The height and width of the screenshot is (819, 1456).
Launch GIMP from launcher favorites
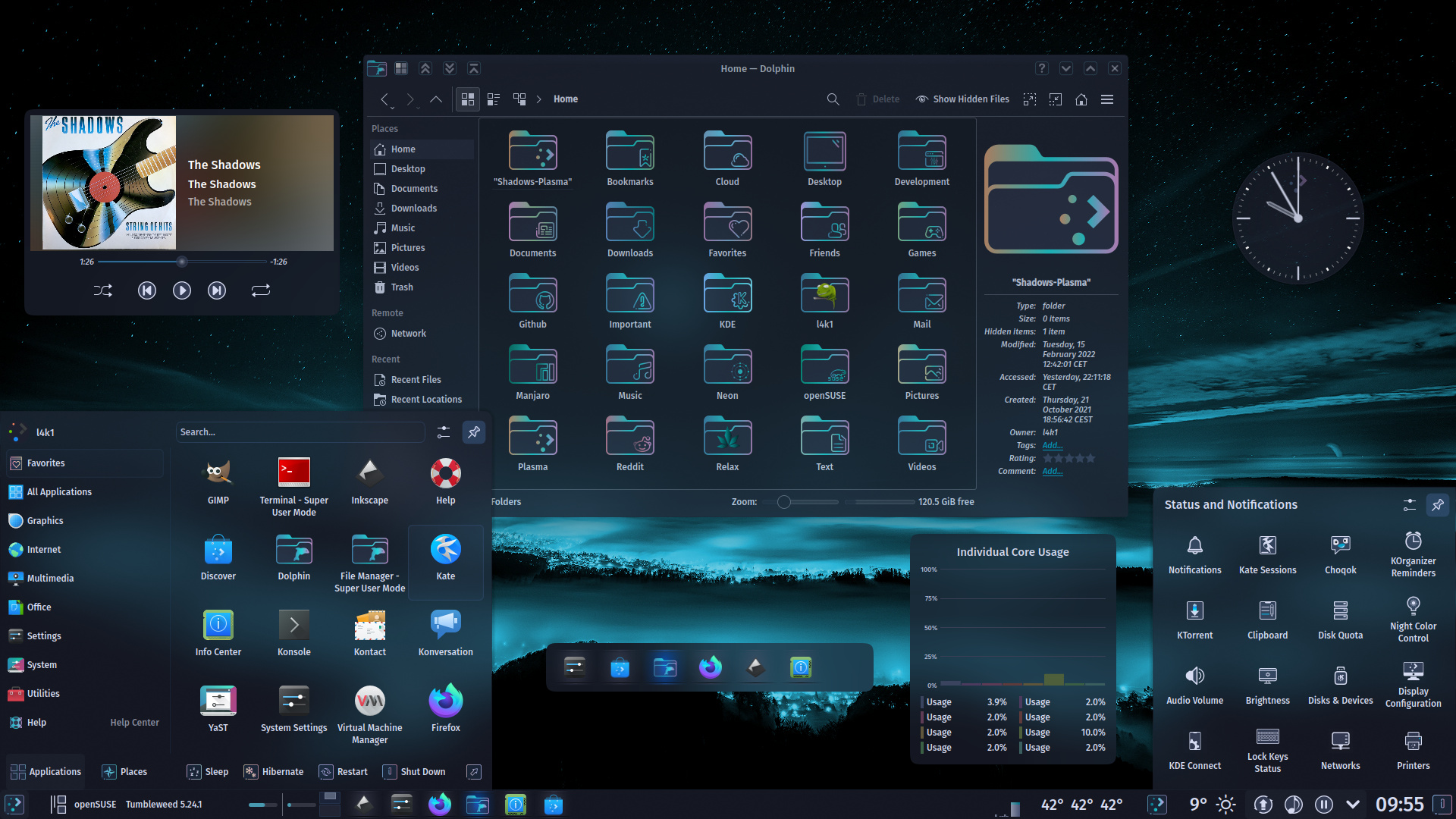tap(218, 481)
